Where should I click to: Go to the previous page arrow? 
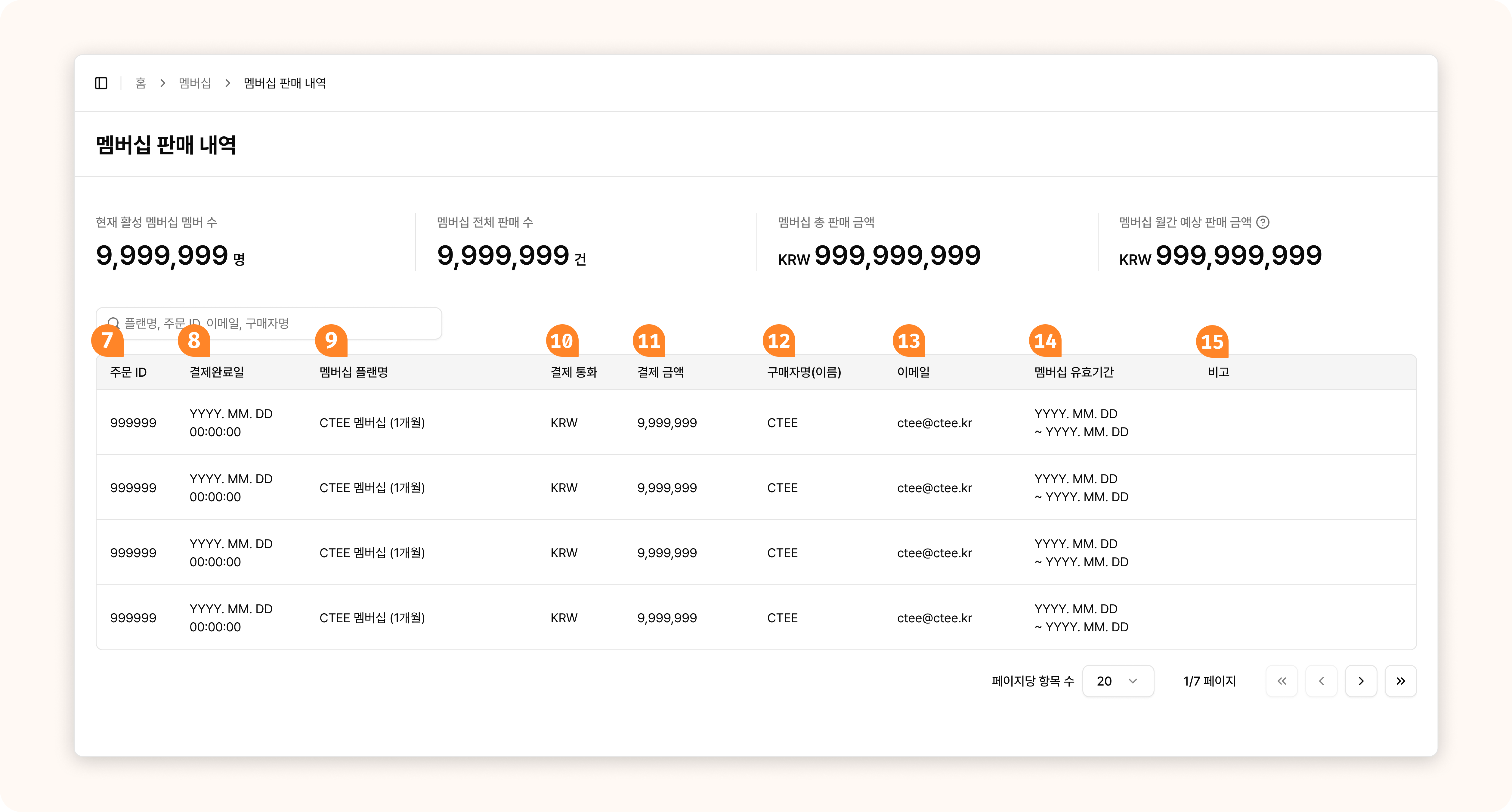(1321, 681)
